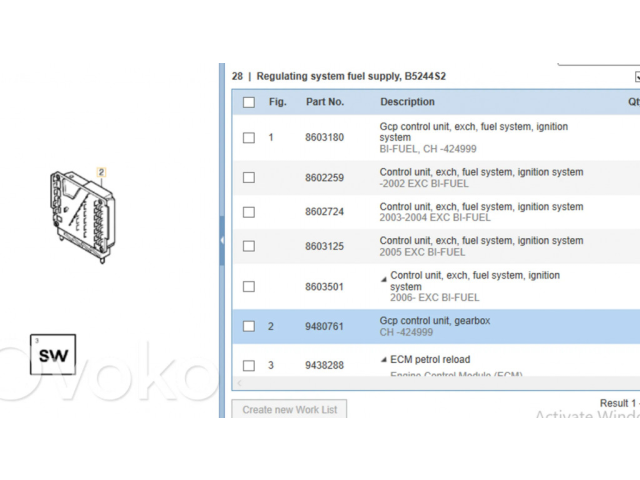Collapse the part 8603501 control unit row
640x480 pixels.
coord(384,276)
